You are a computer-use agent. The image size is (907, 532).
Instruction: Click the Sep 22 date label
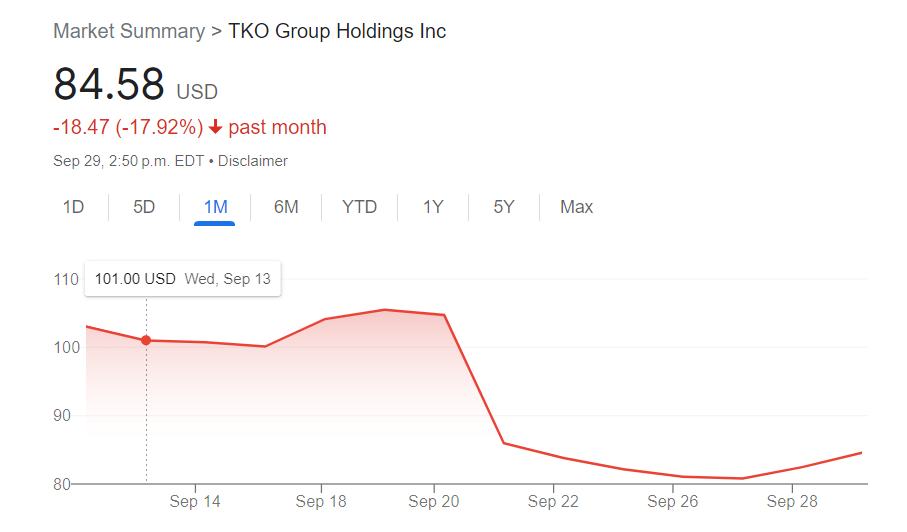(553, 501)
